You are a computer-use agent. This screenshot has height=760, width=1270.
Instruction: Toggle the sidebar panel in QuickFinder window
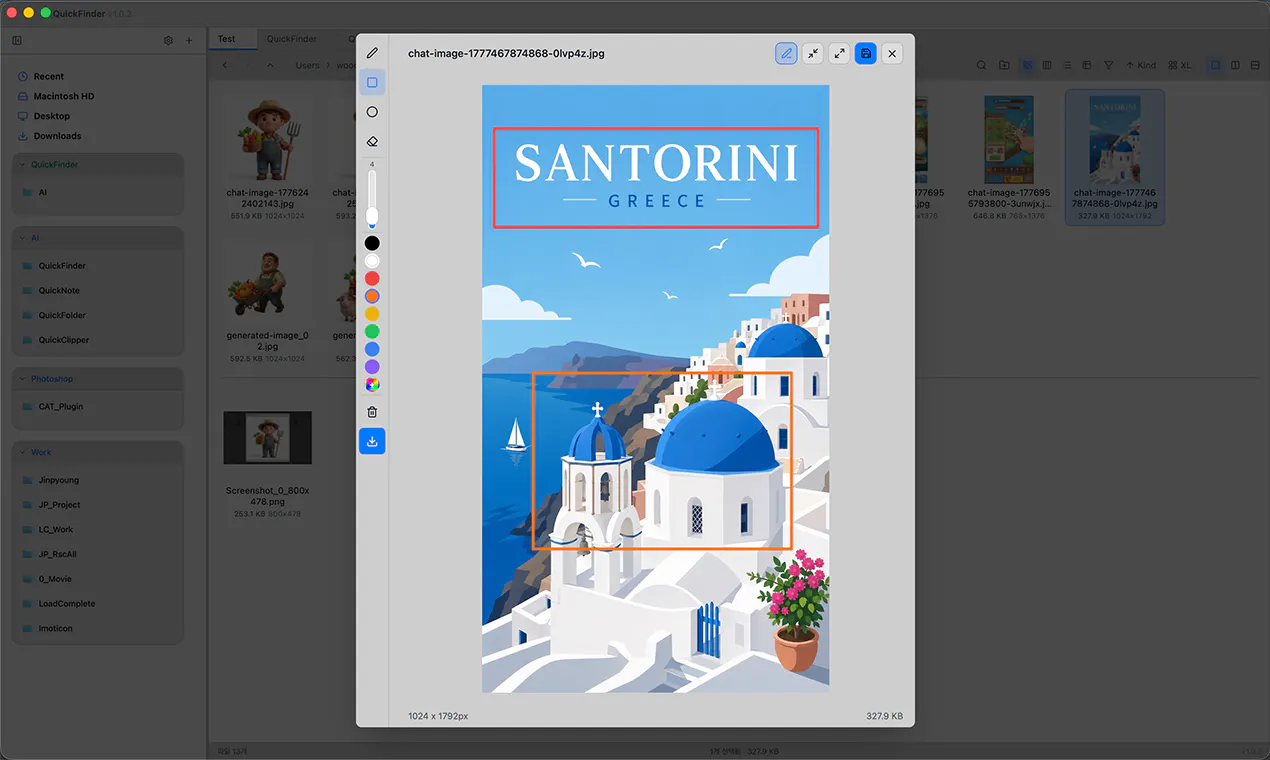point(17,40)
